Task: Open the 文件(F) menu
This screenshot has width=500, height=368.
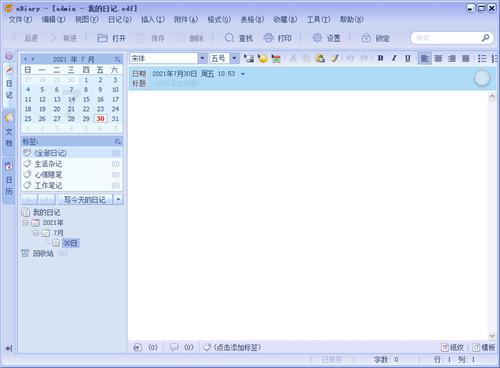Action: pyautogui.click(x=20, y=20)
